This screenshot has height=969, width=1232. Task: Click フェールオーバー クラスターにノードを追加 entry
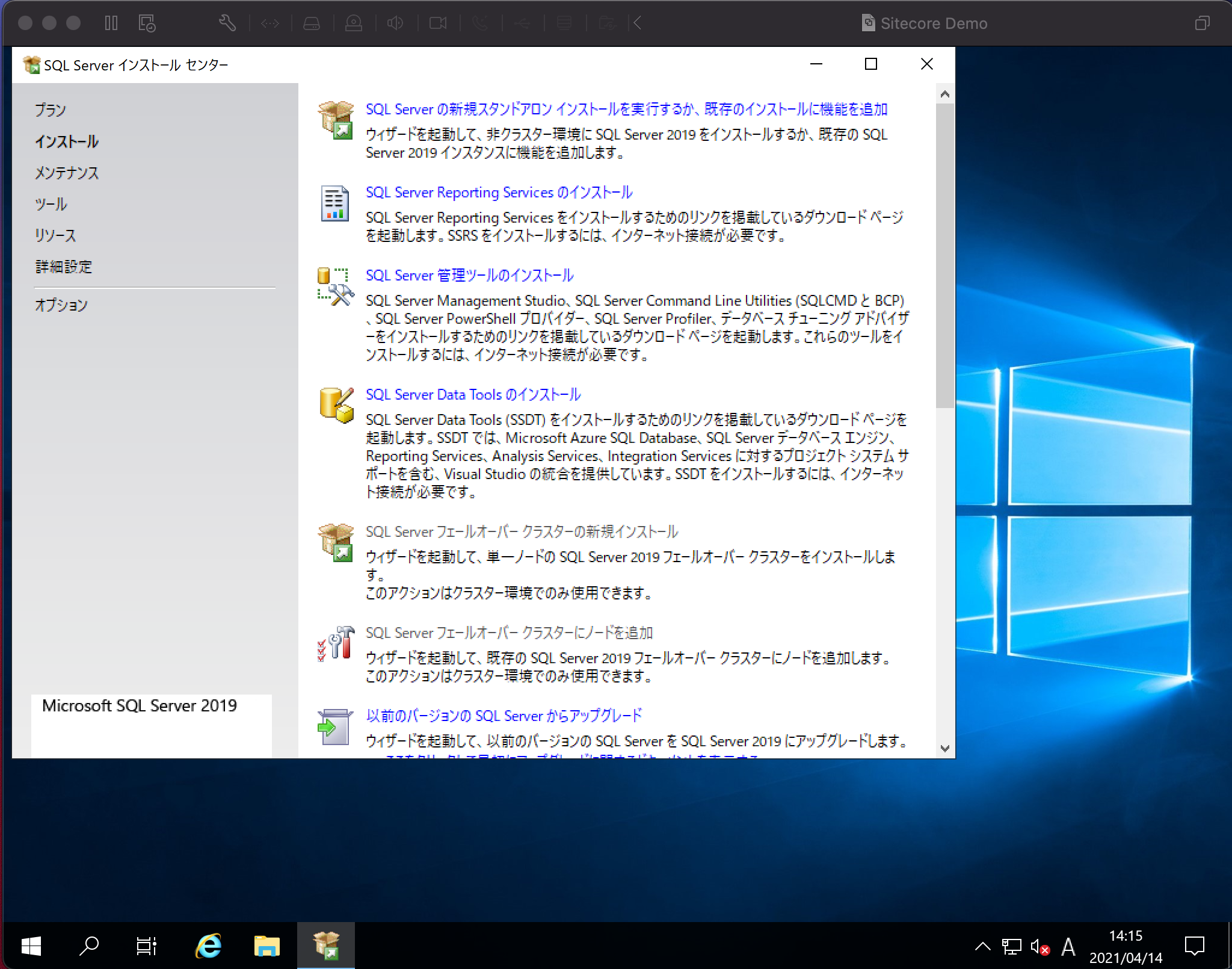[509, 633]
